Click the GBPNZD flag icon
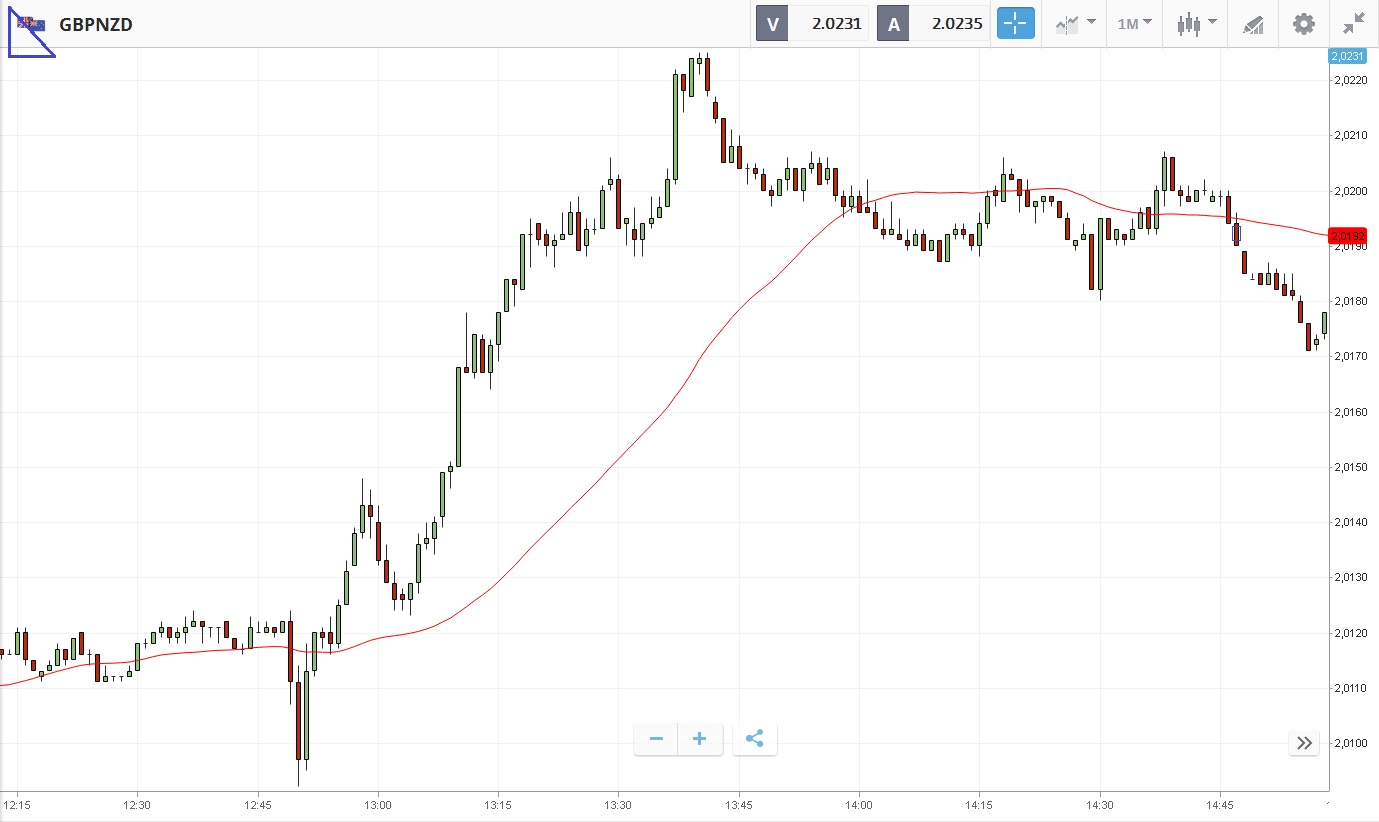 [x=31, y=23]
